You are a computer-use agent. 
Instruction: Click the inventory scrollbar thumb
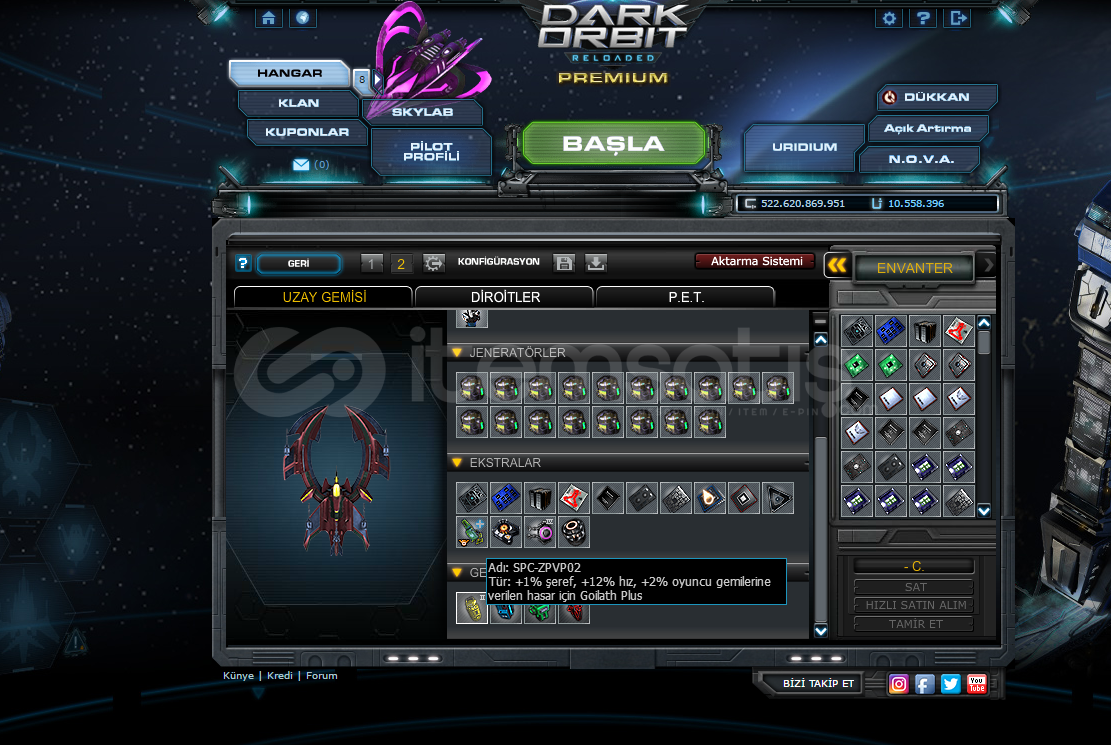(984, 342)
